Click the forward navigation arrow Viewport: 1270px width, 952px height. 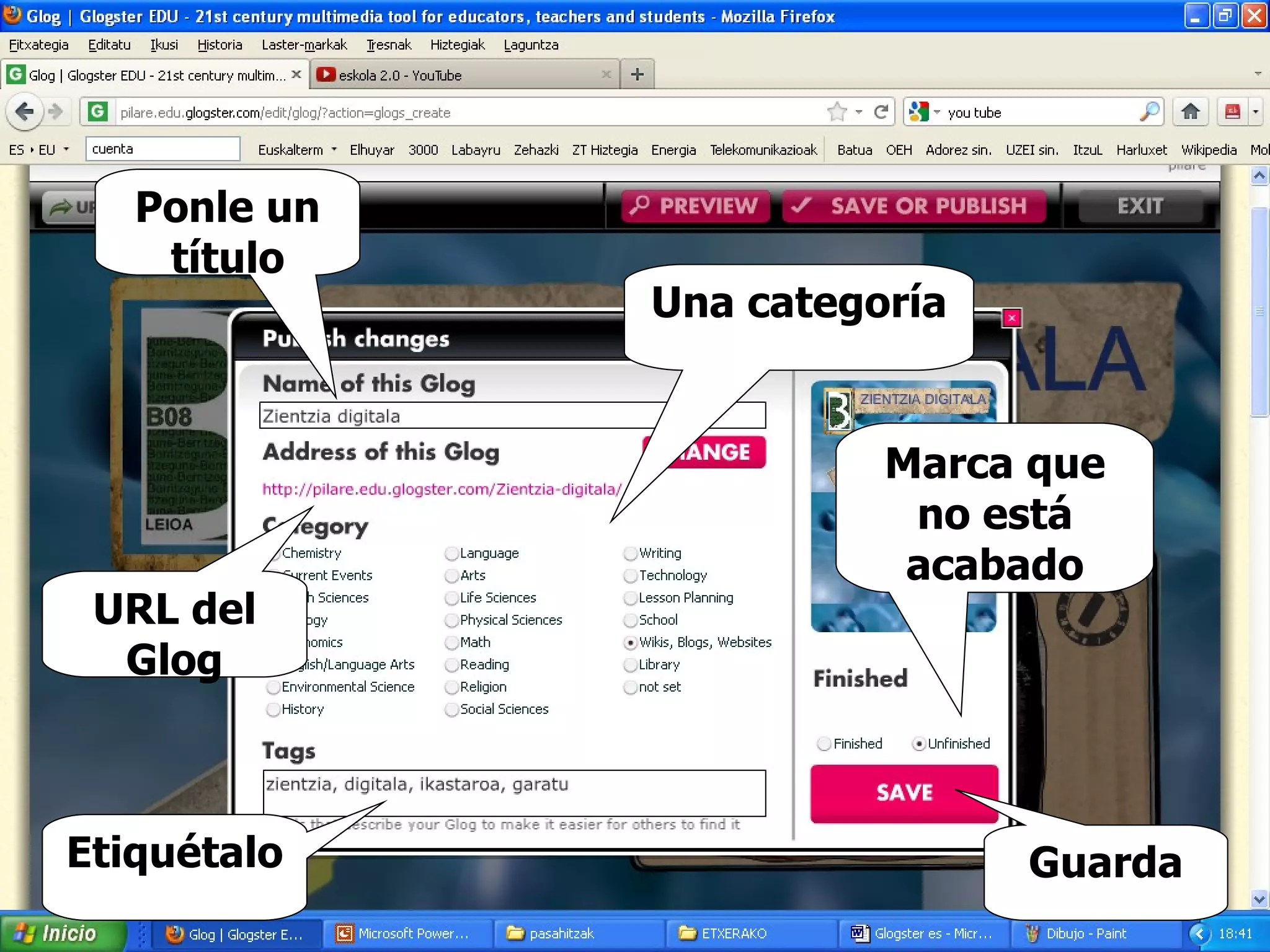(x=56, y=112)
